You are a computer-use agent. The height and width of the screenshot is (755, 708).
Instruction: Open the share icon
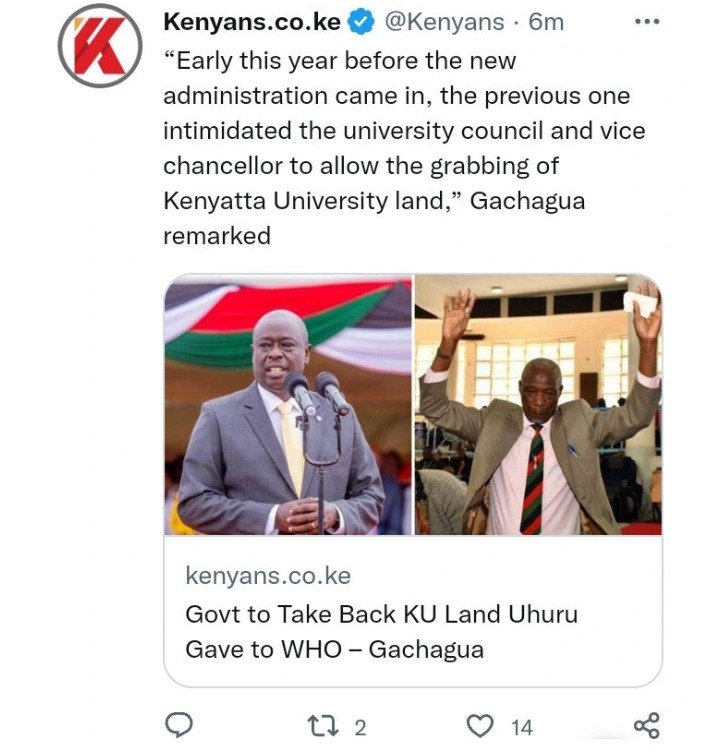click(647, 726)
